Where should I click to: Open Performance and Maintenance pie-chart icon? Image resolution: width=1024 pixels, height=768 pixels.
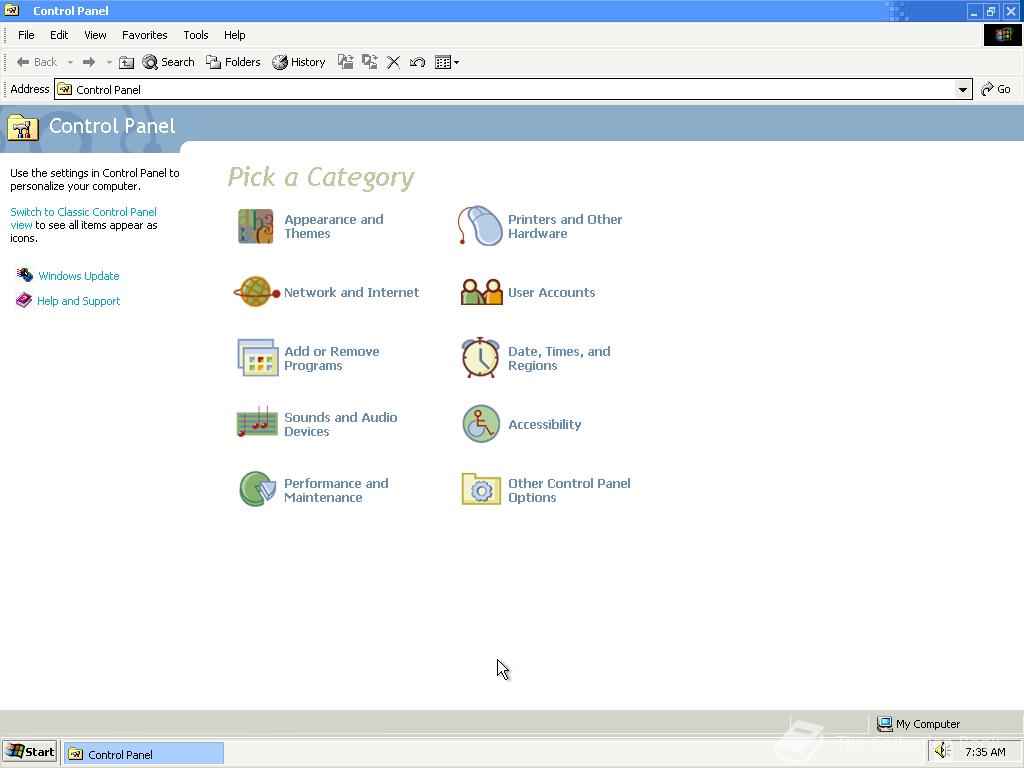pyautogui.click(x=257, y=489)
